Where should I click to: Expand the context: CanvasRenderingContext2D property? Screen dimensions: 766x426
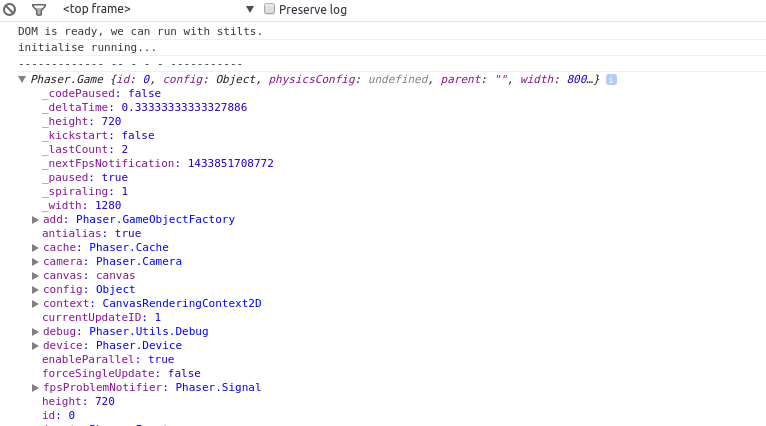[x=35, y=304]
